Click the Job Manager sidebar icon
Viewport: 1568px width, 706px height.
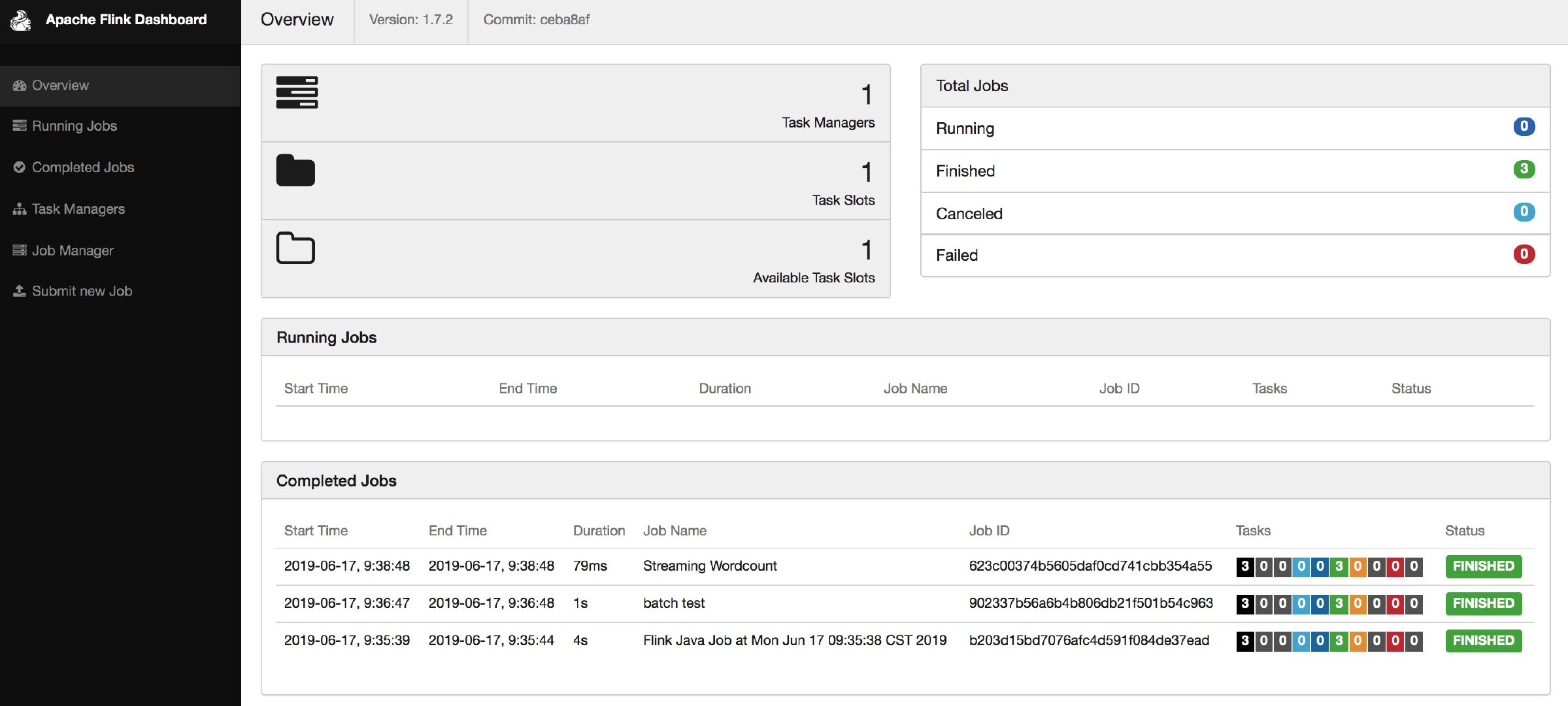19,250
